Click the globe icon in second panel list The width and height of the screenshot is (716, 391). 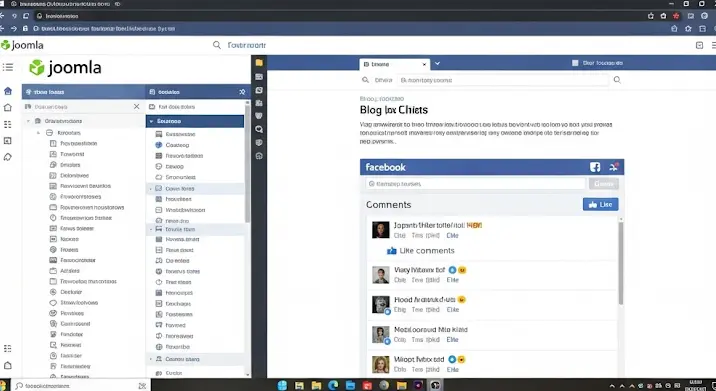coord(159,145)
